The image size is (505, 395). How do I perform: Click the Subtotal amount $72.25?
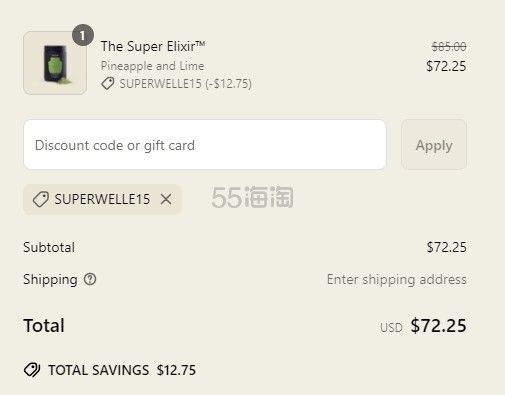point(446,247)
